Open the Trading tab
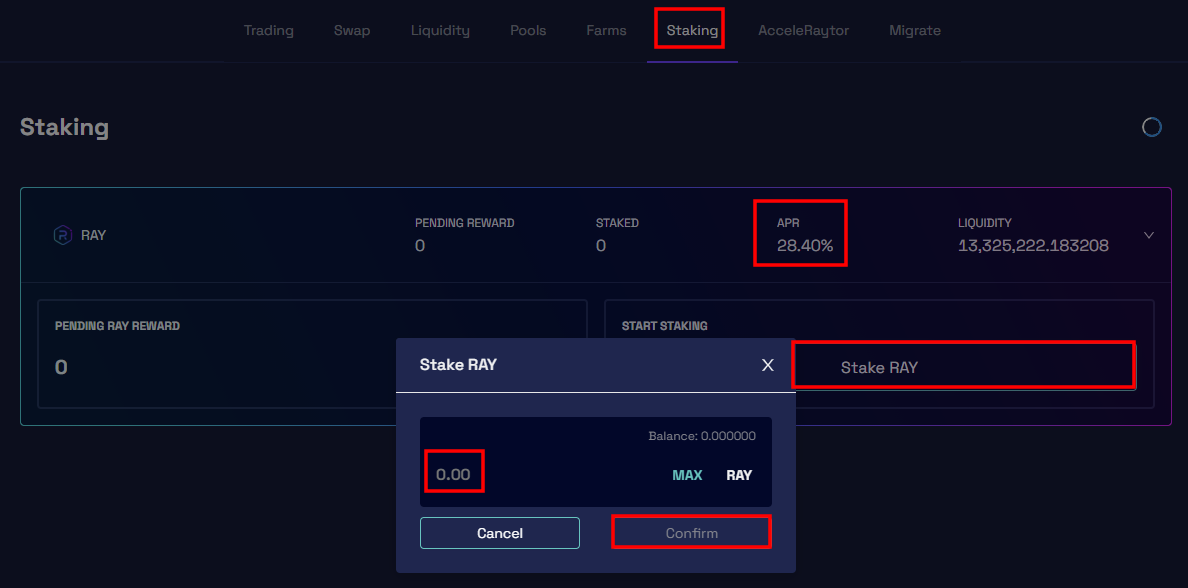 coord(268,31)
